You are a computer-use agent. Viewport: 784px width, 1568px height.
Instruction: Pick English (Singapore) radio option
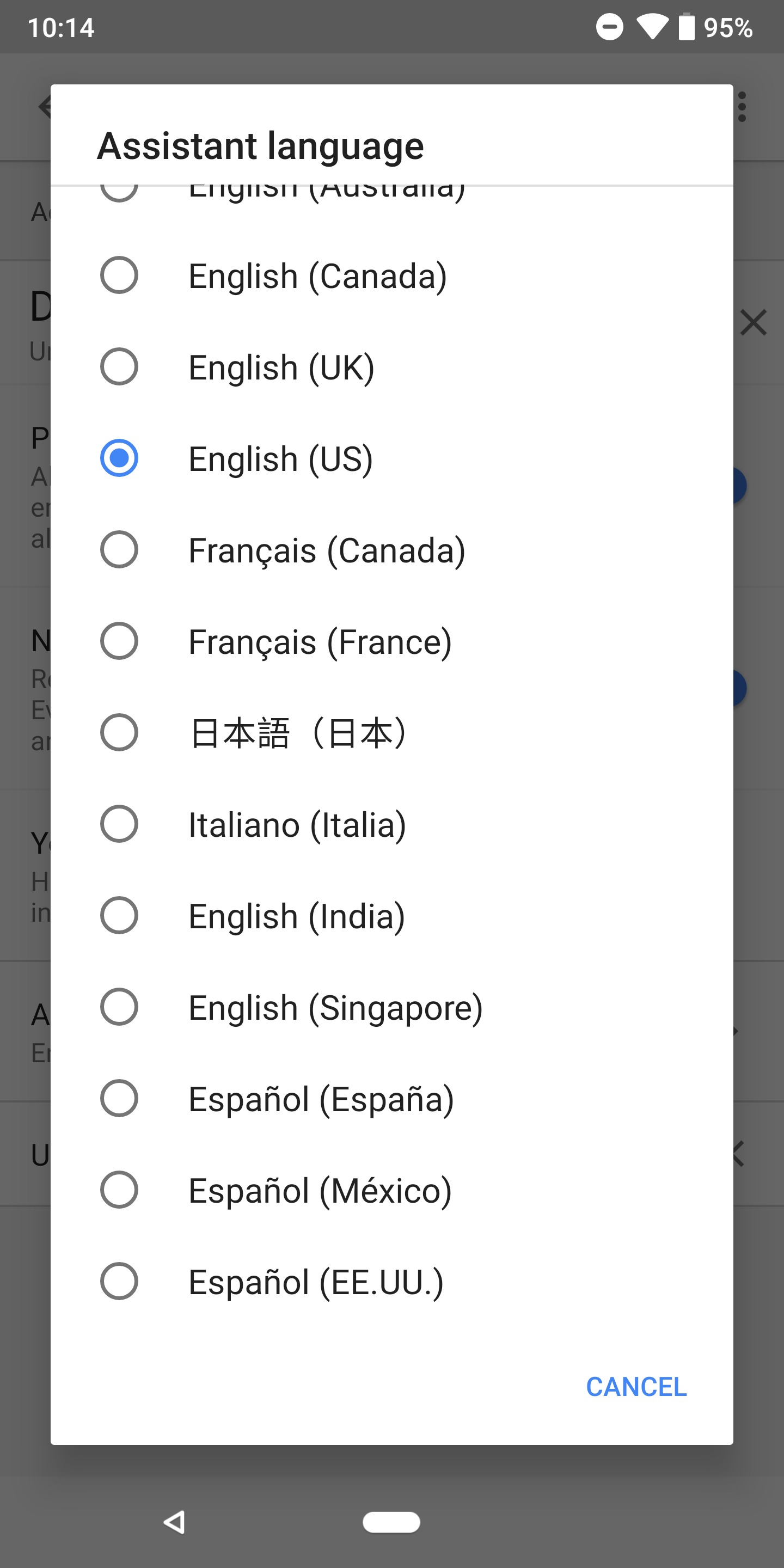coord(119,1007)
